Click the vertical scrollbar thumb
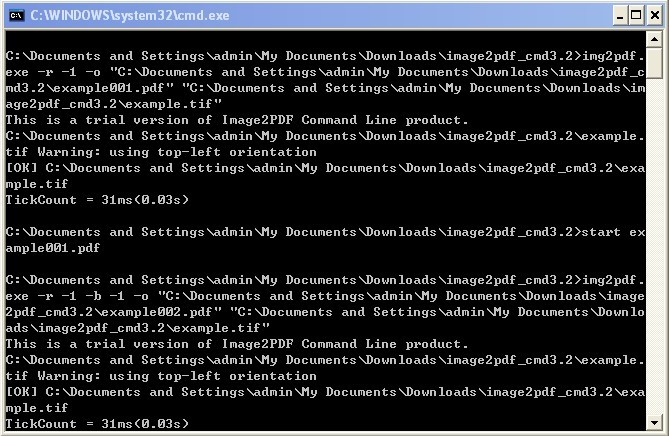Screen dimensions: 669x436 pos(654,63)
